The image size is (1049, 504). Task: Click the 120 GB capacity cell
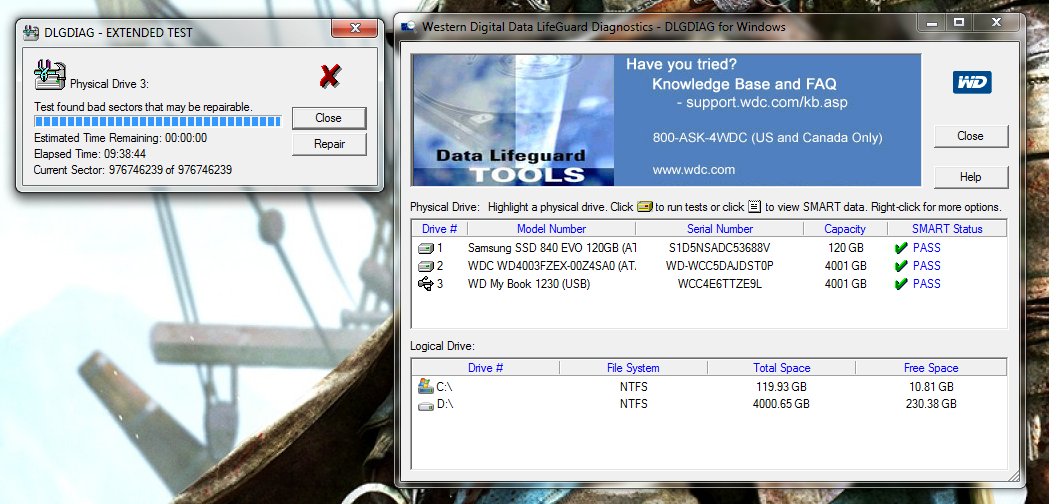point(846,248)
